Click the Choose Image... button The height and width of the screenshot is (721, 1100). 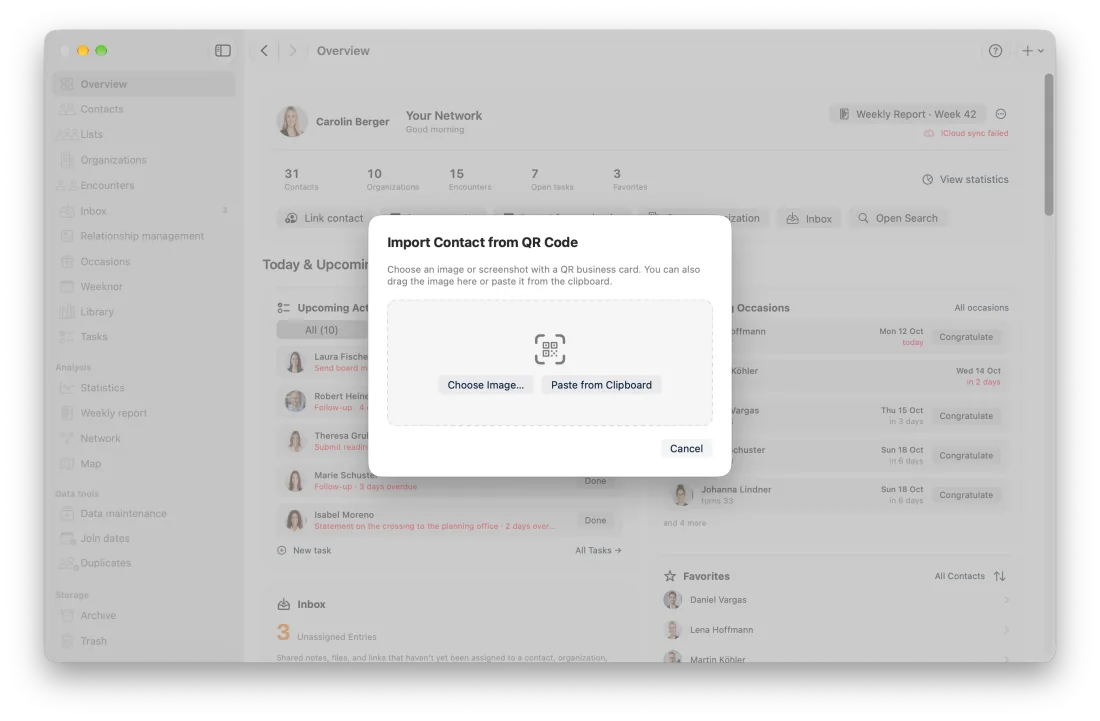click(485, 385)
